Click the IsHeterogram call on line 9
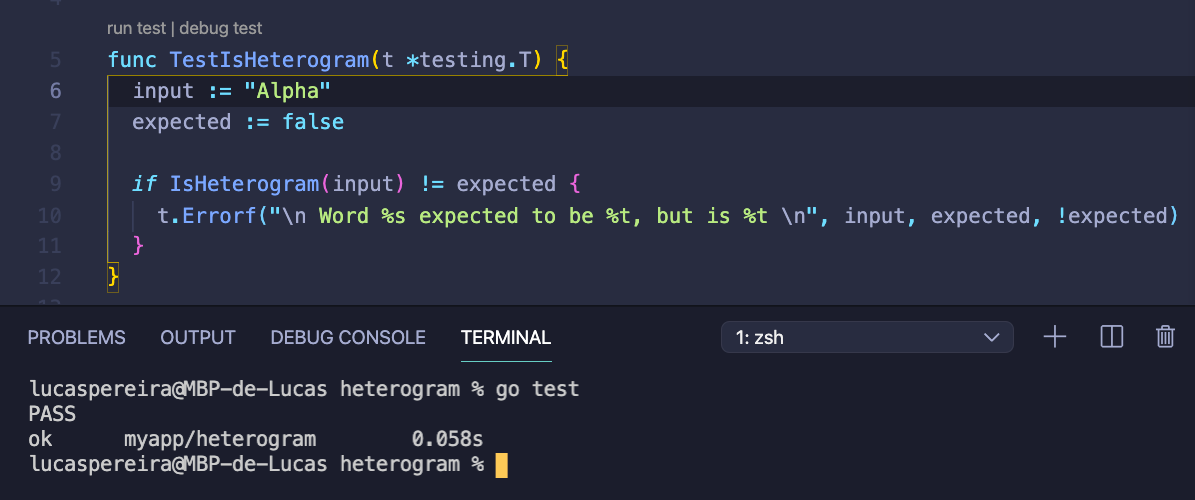Image resolution: width=1195 pixels, height=500 pixels. tap(244, 184)
